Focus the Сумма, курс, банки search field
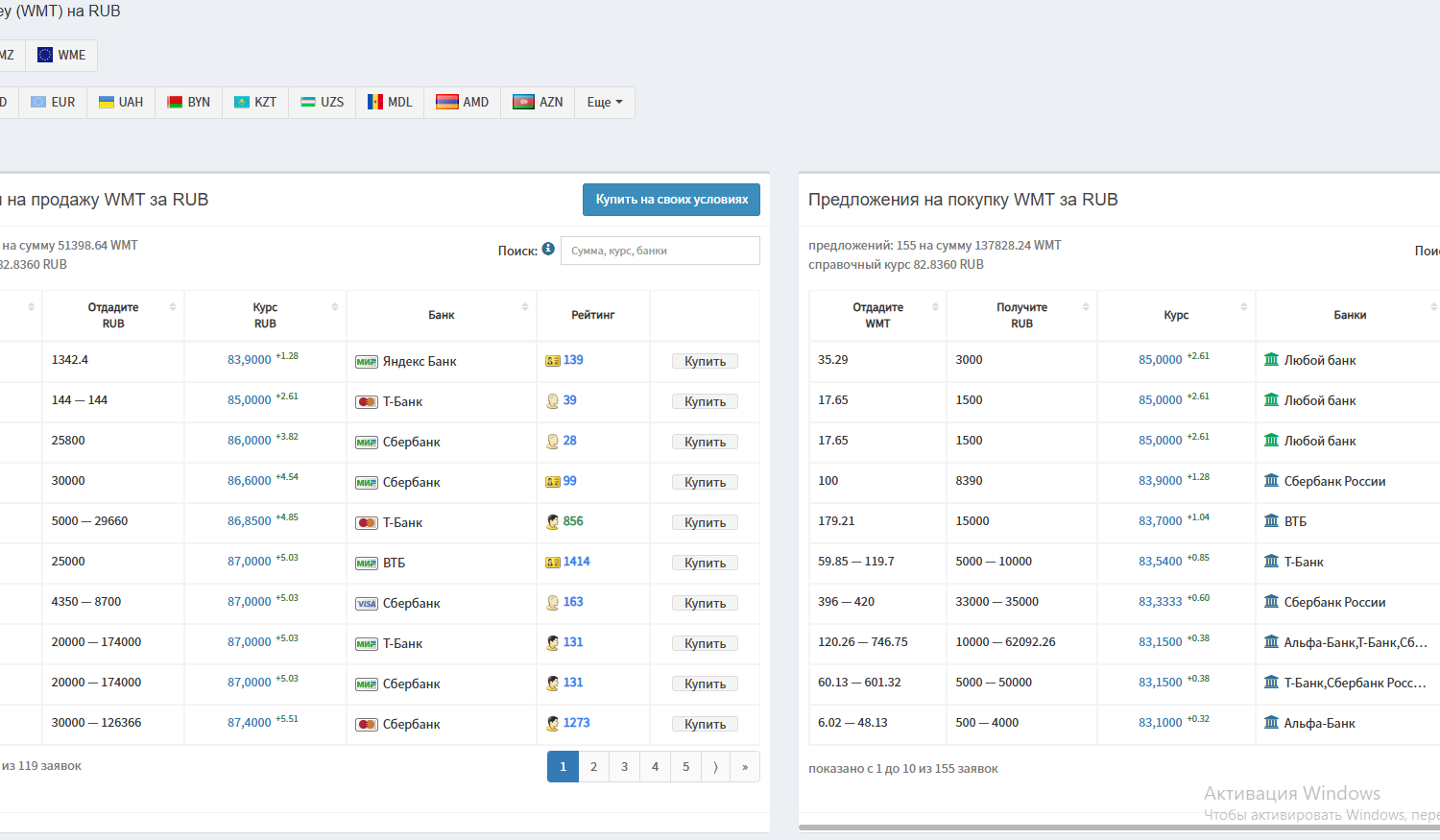The image size is (1440, 840). click(660, 251)
